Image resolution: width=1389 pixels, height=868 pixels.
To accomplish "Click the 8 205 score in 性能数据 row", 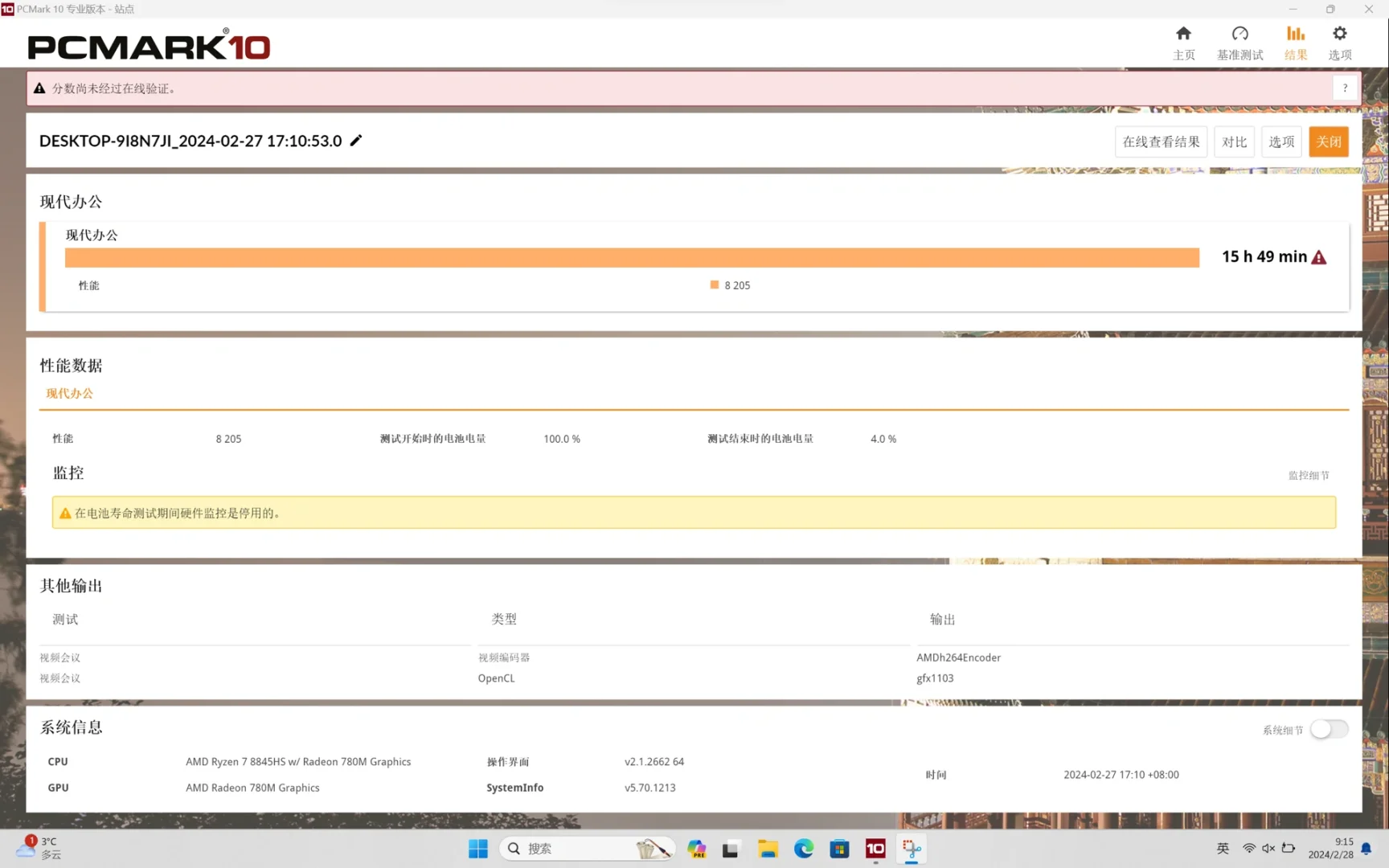I will [228, 439].
